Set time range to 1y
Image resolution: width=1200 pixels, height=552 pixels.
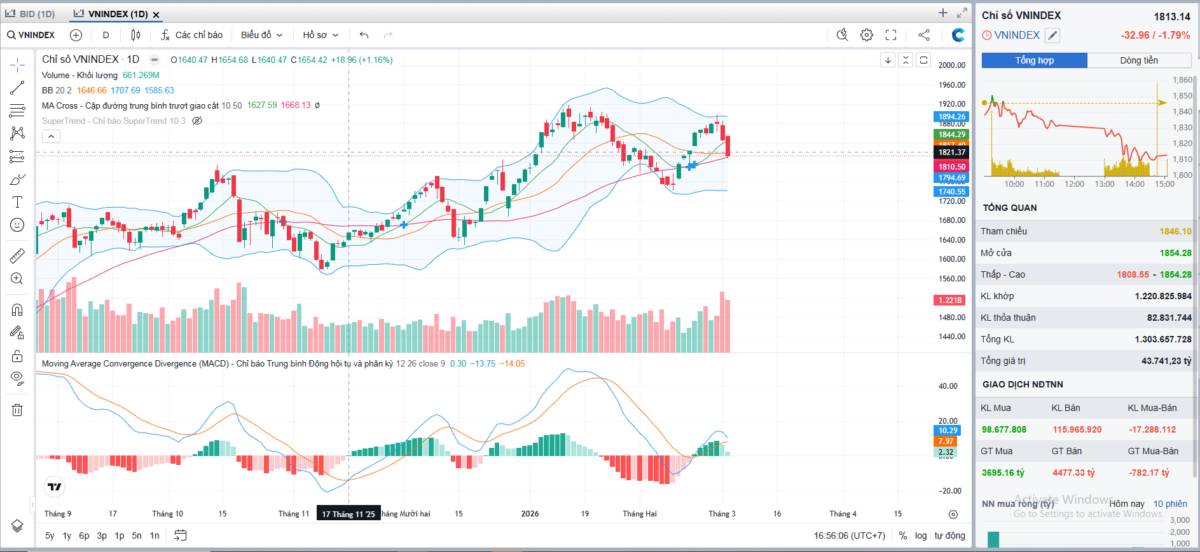click(67, 535)
